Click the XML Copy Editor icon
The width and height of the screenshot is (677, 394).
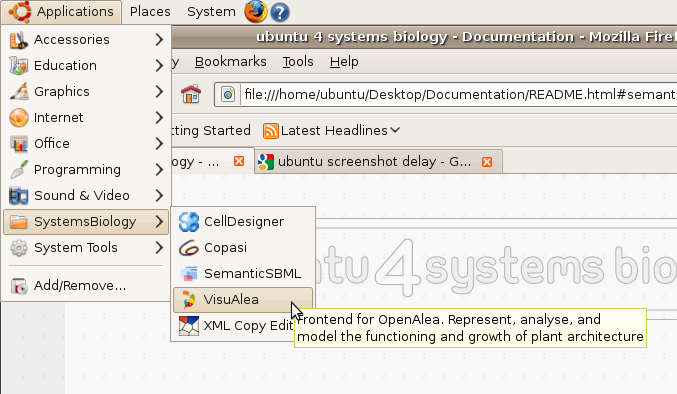[x=189, y=326]
